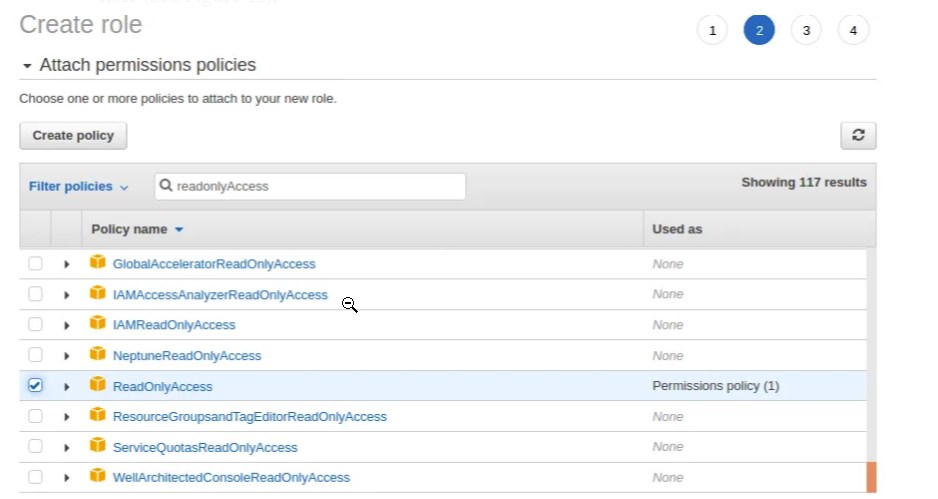Image resolution: width=938 pixels, height=499 pixels.
Task: Uncheck the ReadOnlyAccess policy checkbox
Action: coord(36,386)
